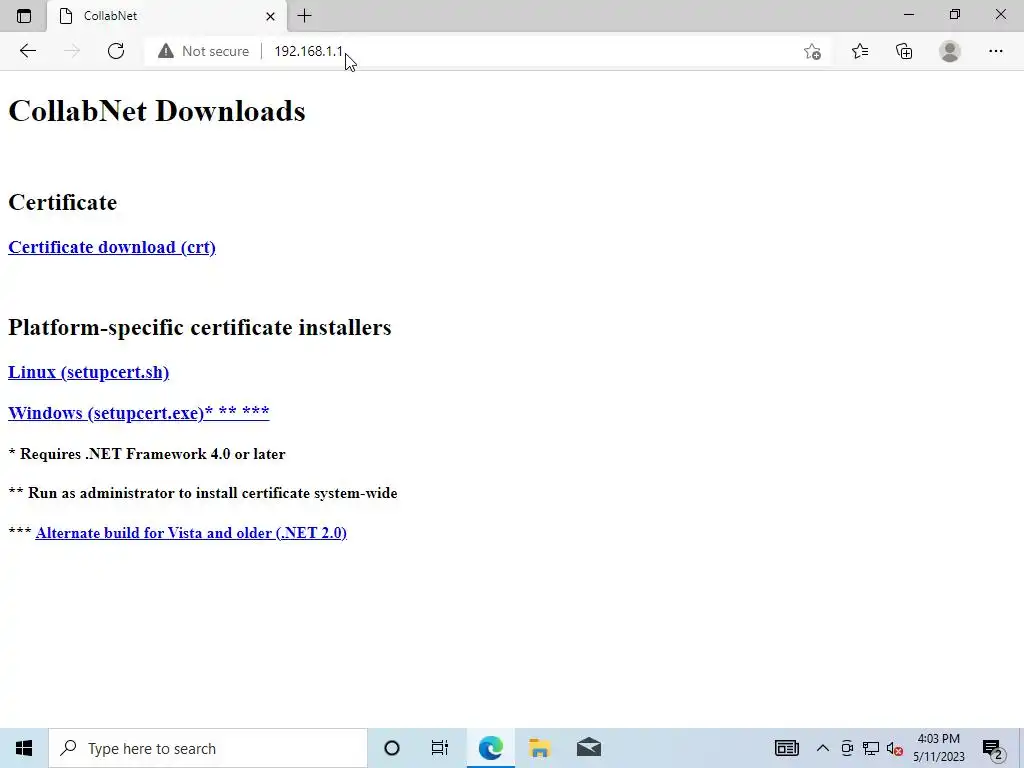Open File Explorer from the taskbar
1024x768 pixels.
point(539,748)
